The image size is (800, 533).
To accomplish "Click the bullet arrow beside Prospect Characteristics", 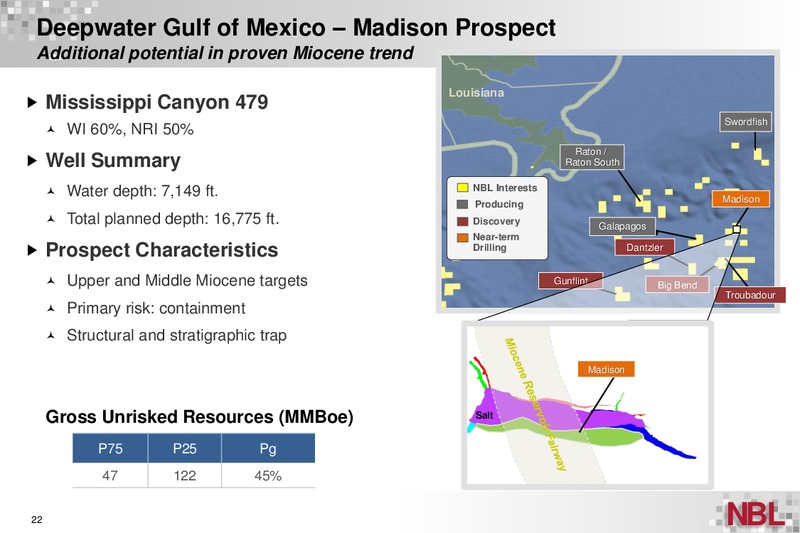I will point(32,250).
